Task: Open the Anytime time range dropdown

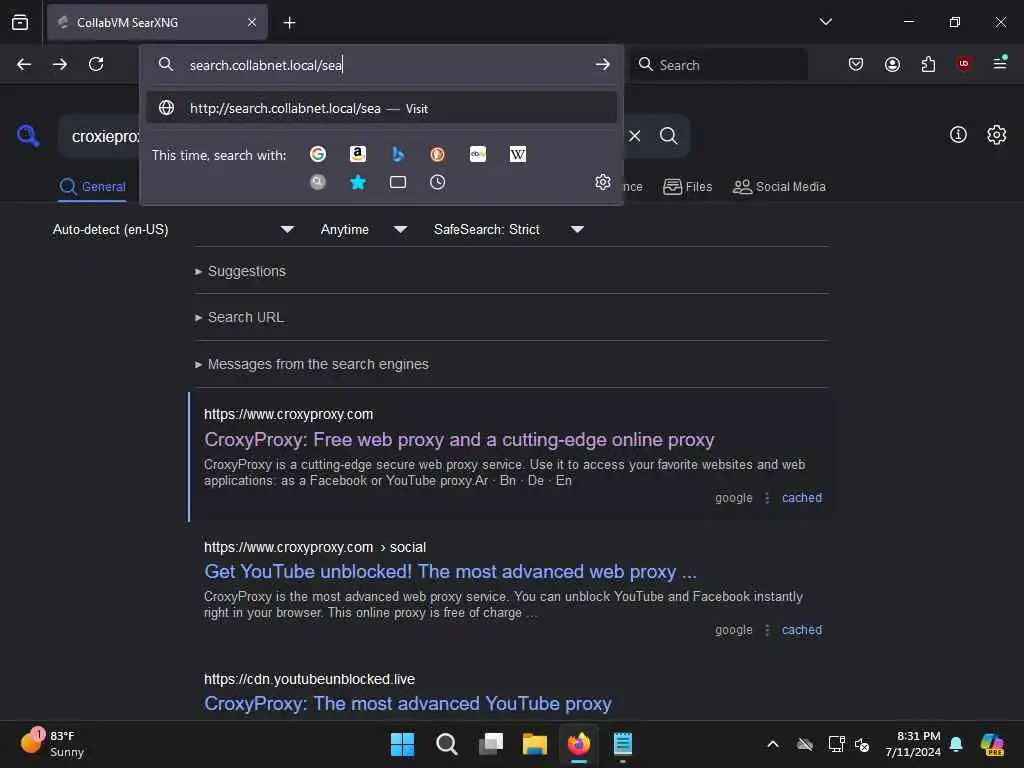Action: click(x=364, y=229)
